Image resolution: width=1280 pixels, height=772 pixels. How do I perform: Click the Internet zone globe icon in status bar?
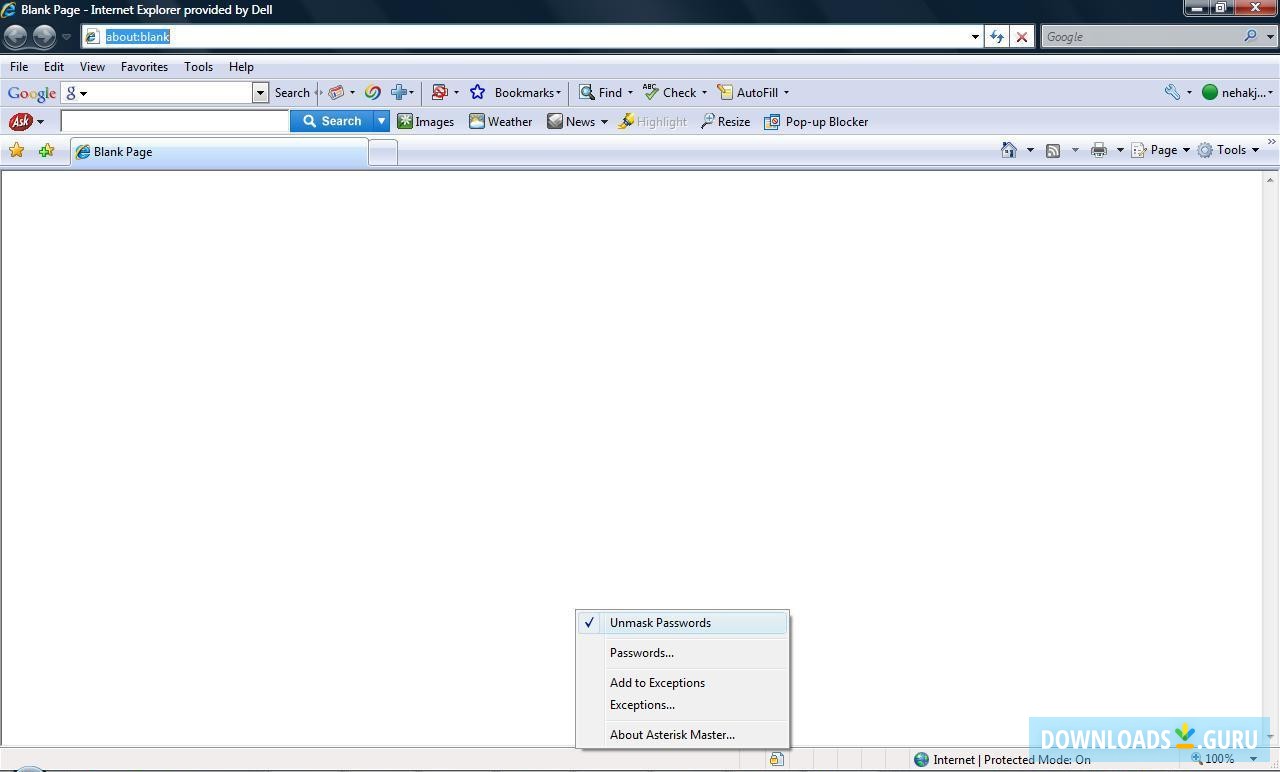pyautogui.click(x=921, y=760)
